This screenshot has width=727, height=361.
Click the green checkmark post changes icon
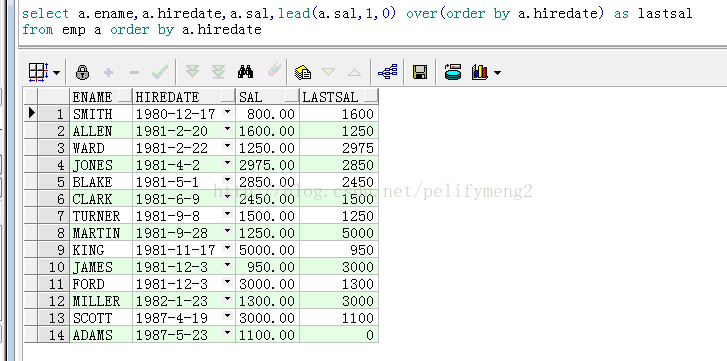160,72
